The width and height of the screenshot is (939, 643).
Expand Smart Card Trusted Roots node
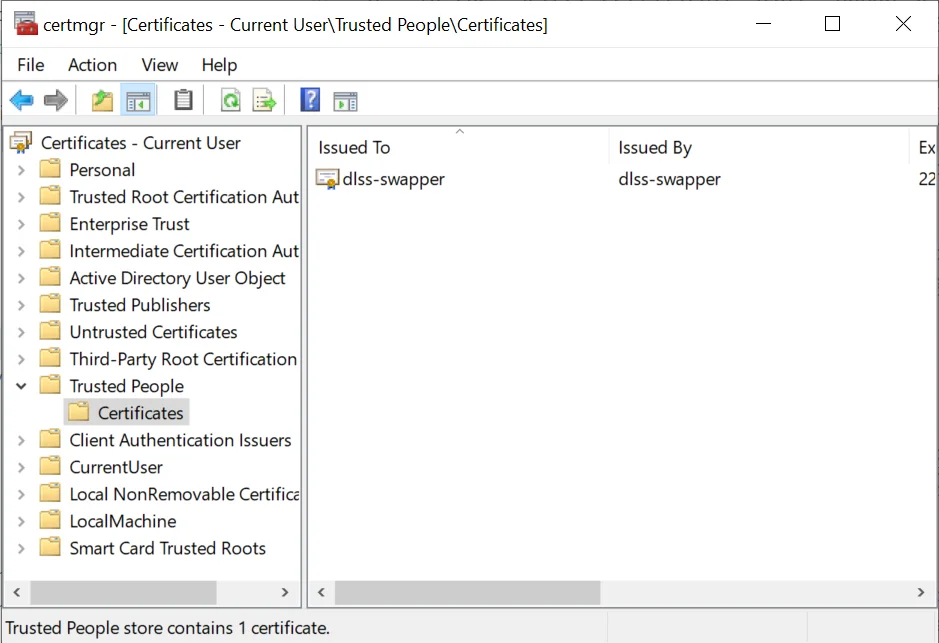[22, 548]
